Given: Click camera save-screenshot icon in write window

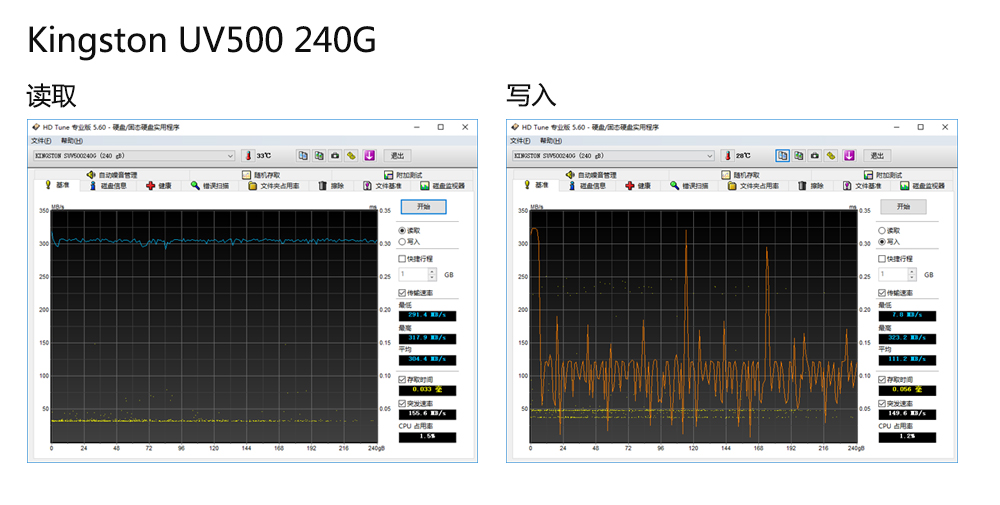Looking at the screenshot, I should click(x=814, y=156).
